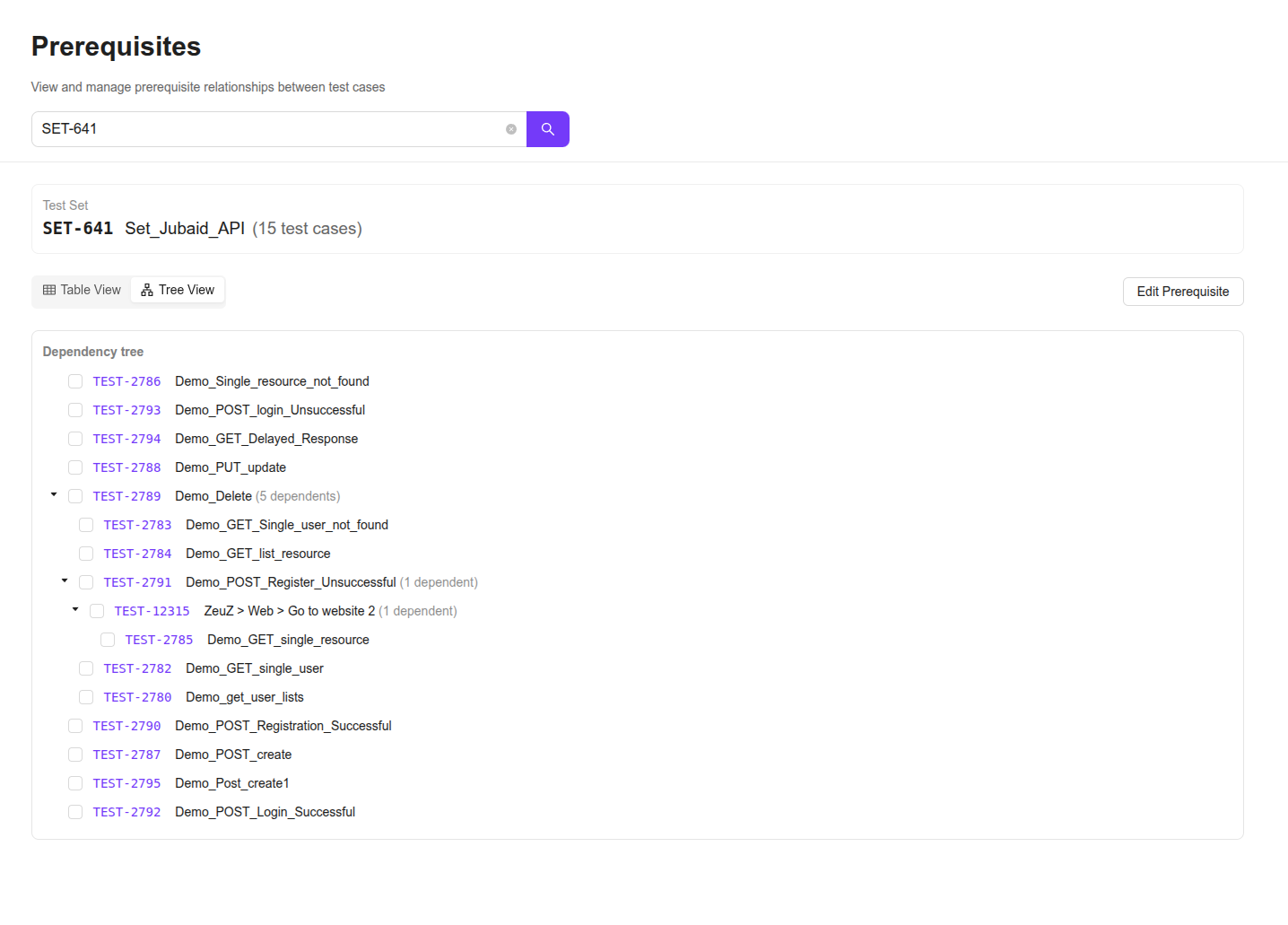Tick the checkbox beside TEST-2793
This screenshot has width=1288, height=925.
point(75,410)
